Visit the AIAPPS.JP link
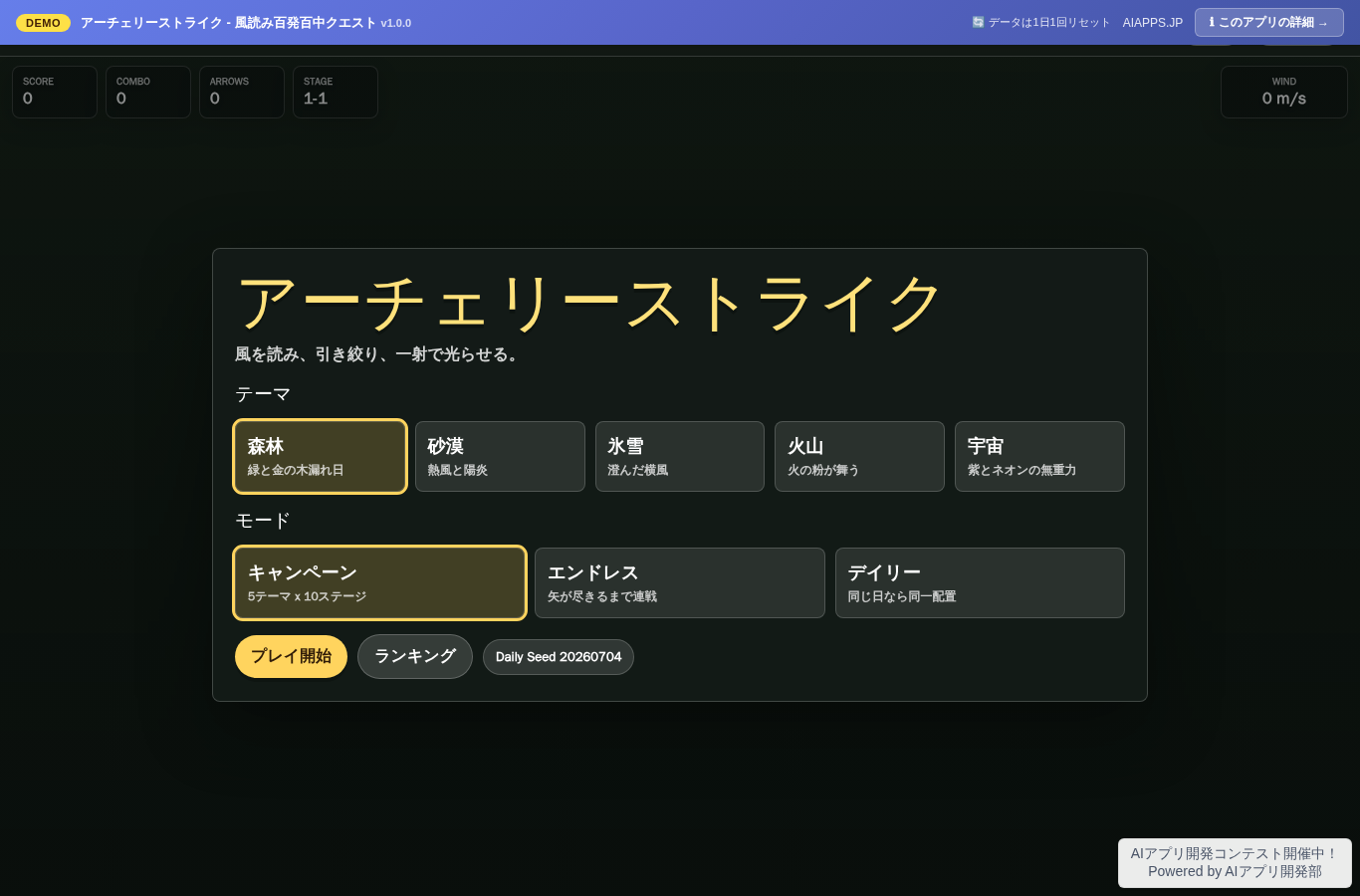The width and height of the screenshot is (1360, 896). point(1153,23)
